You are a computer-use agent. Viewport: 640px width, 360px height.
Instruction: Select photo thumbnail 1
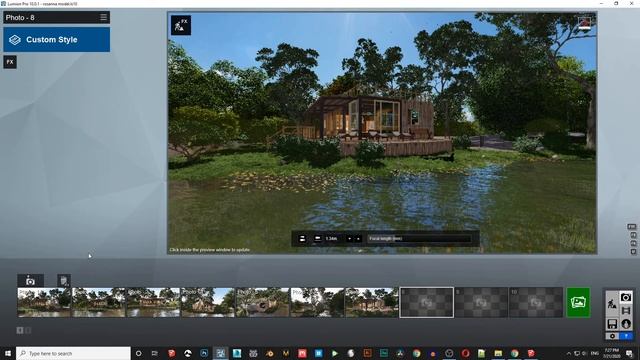pos(44,302)
